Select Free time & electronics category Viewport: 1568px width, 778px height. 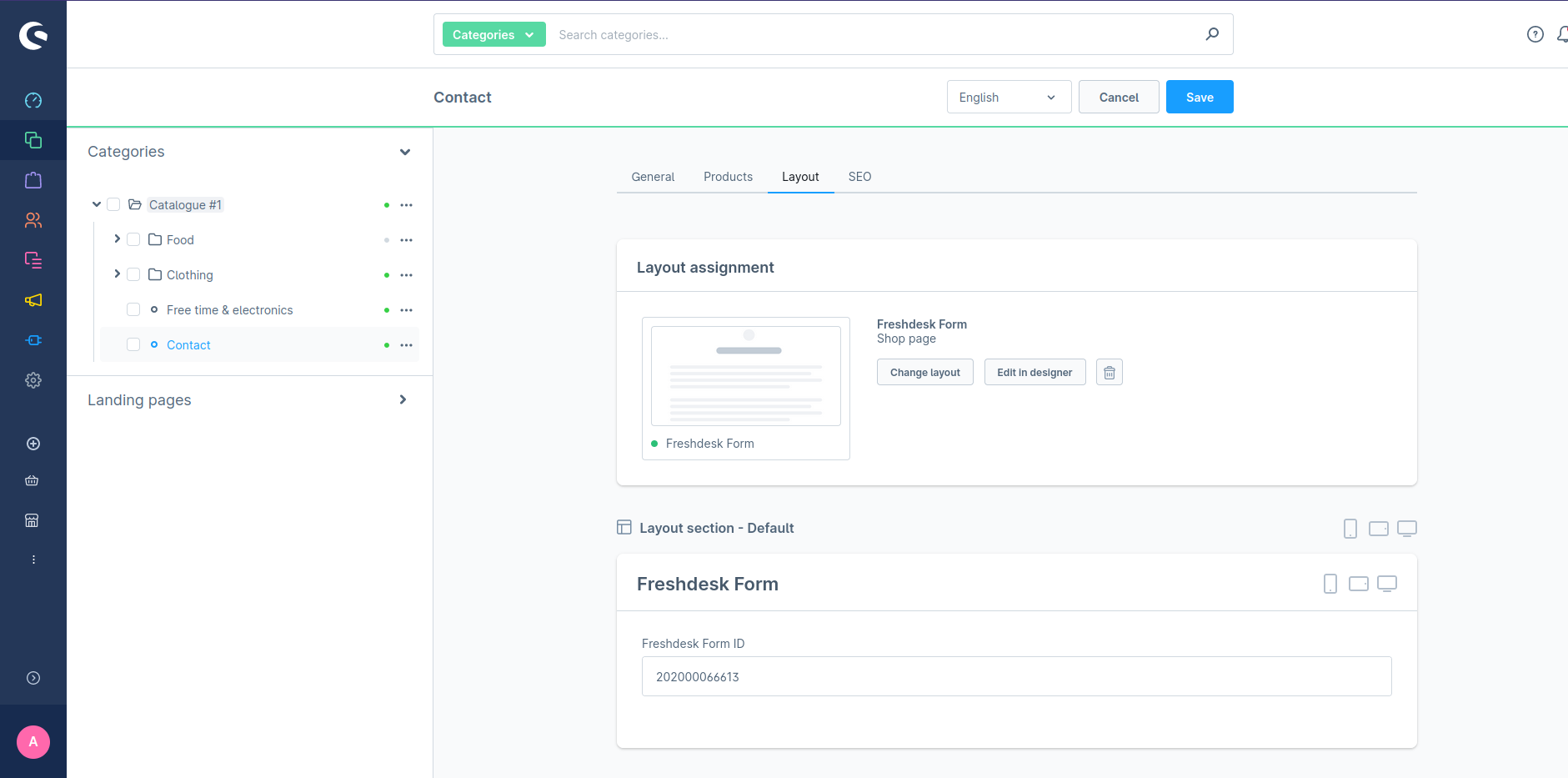click(x=229, y=310)
